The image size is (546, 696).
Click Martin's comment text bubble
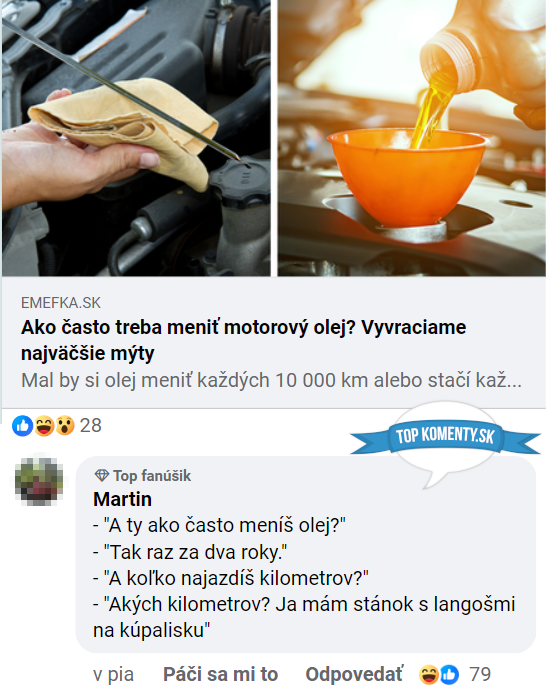pos(305,555)
